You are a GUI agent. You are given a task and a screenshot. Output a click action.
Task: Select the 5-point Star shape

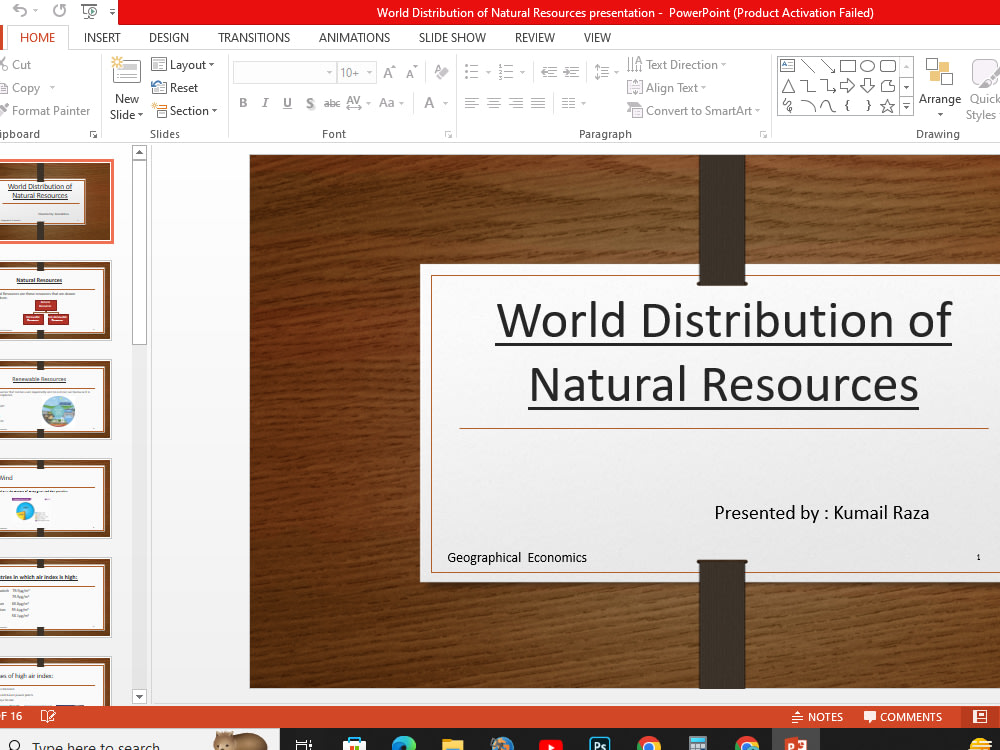click(x=887, y=107)
